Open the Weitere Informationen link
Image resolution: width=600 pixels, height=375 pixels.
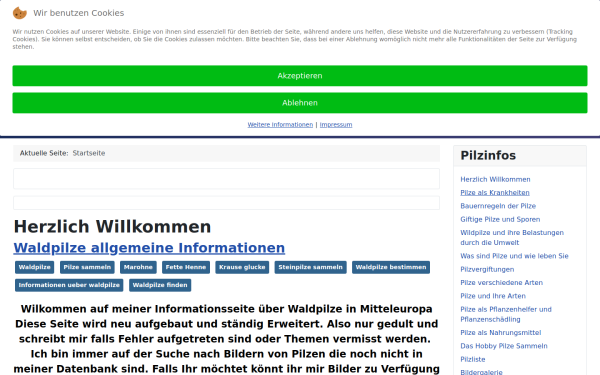[x=280, y=125]
